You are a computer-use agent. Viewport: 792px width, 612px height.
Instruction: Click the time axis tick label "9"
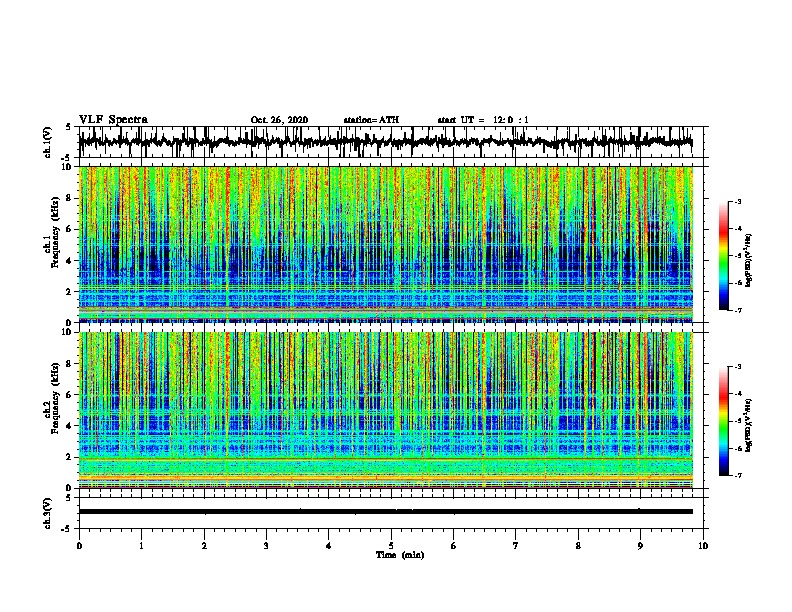640,546
